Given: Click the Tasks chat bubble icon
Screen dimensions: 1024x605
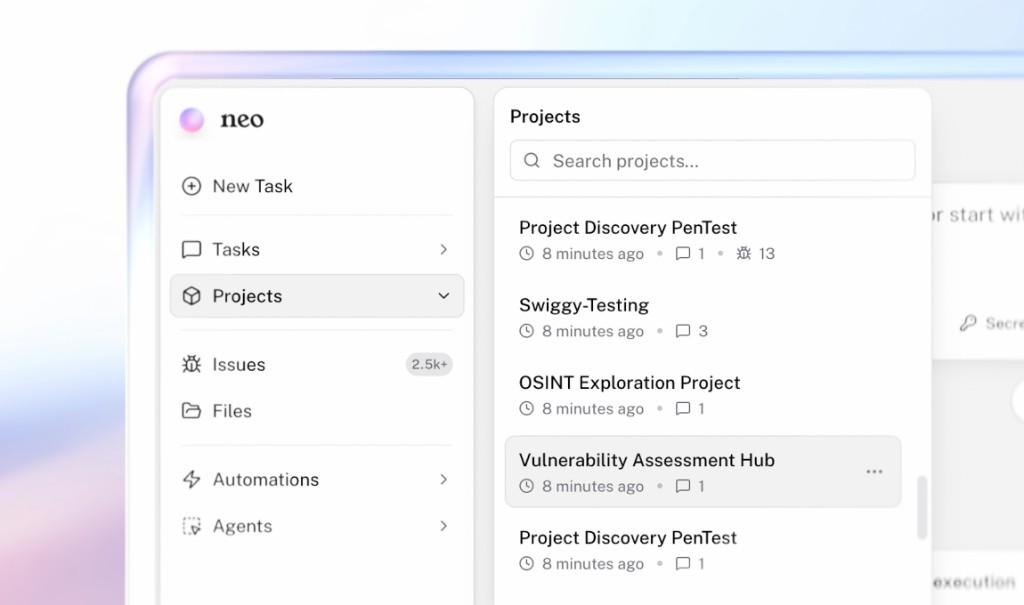Looking at the screenshot, I should pyautogui.click(x=191, y=250).
